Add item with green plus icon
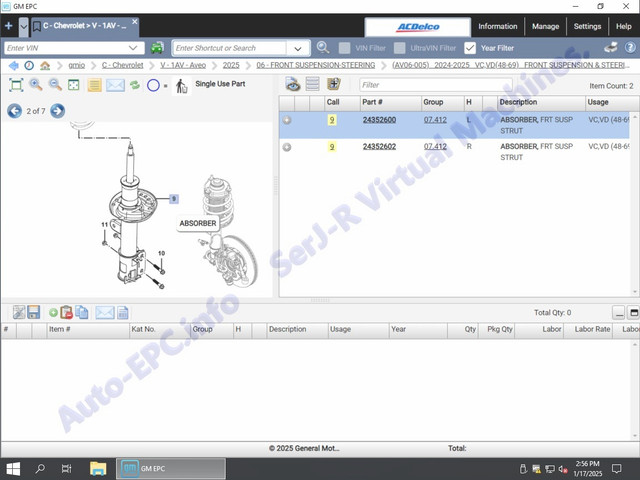This screenshot has width=640, height=480. (x=53, y=313)
